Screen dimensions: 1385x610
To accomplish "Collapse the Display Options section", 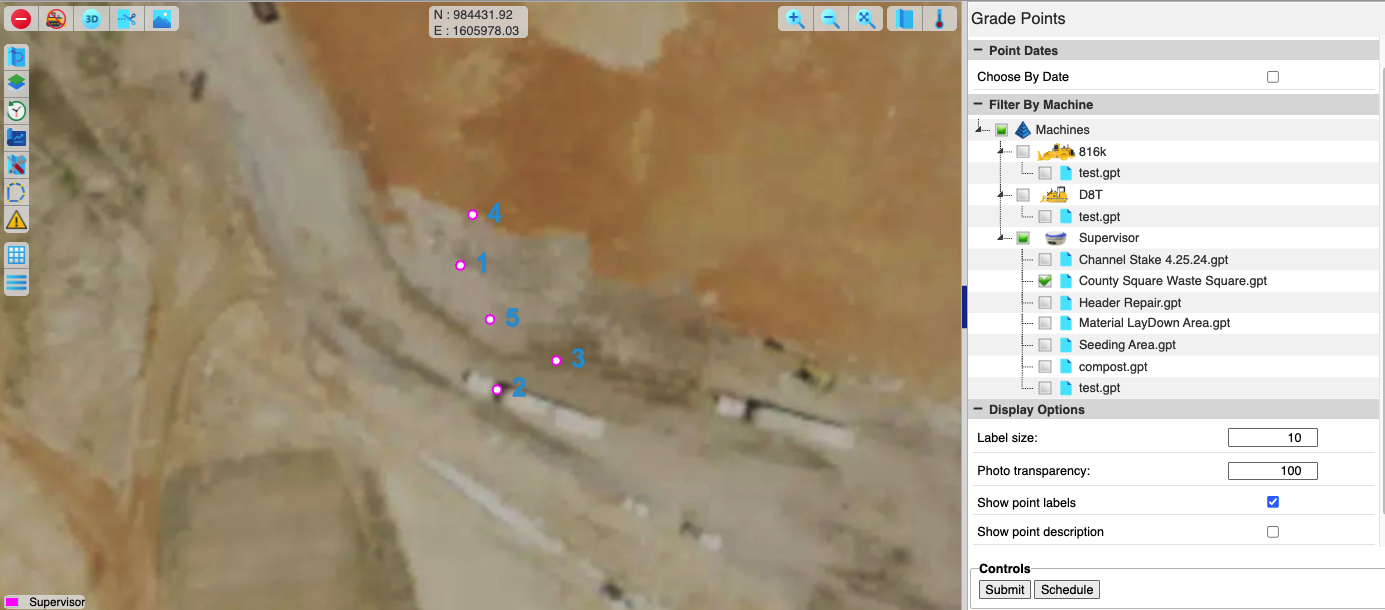I will (x=978, y=410).
